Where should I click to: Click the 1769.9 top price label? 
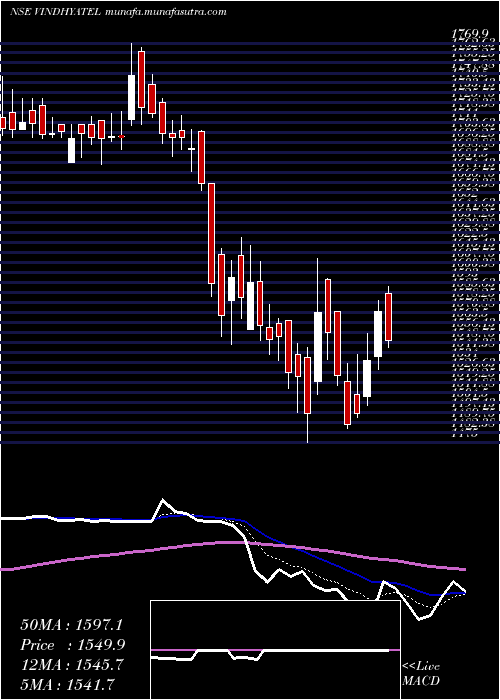(x=471, y=33)
